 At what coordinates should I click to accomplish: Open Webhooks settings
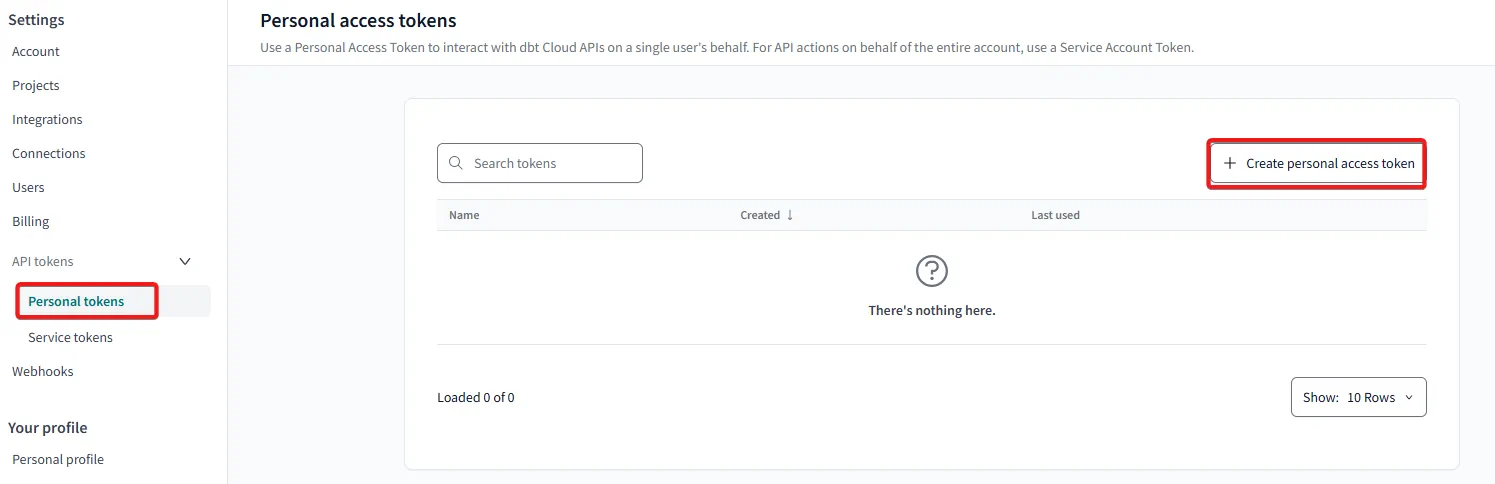click(x=43, y=371)
